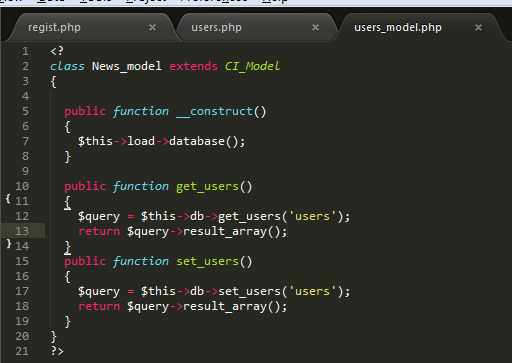Switch to the users.php tab

(216, 27)
